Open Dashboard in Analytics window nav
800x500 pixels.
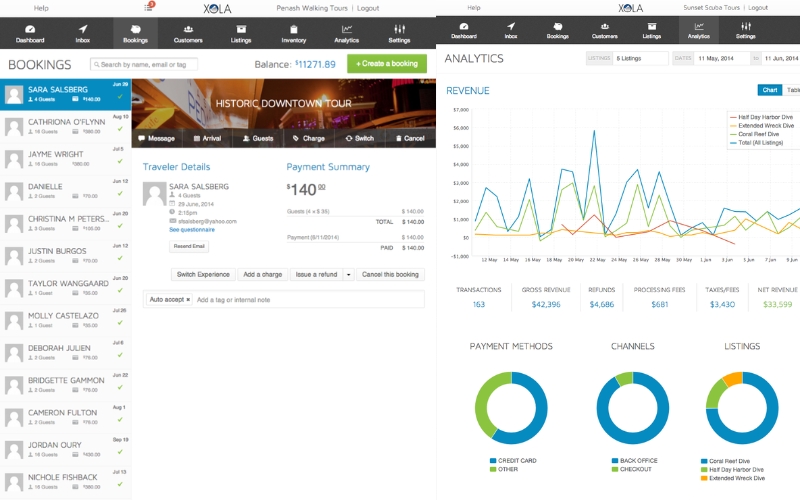click(464, 30)
